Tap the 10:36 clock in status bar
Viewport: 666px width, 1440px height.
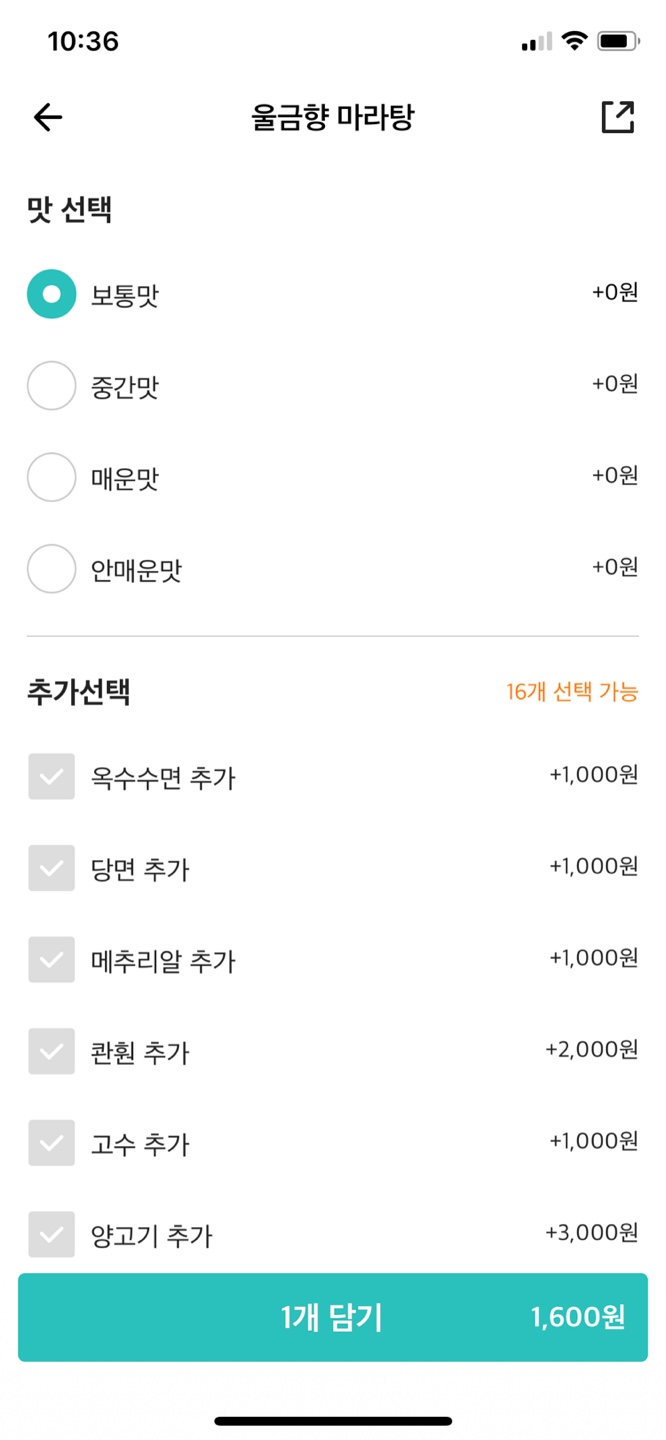pyautogui.click(x=83, y=41)
